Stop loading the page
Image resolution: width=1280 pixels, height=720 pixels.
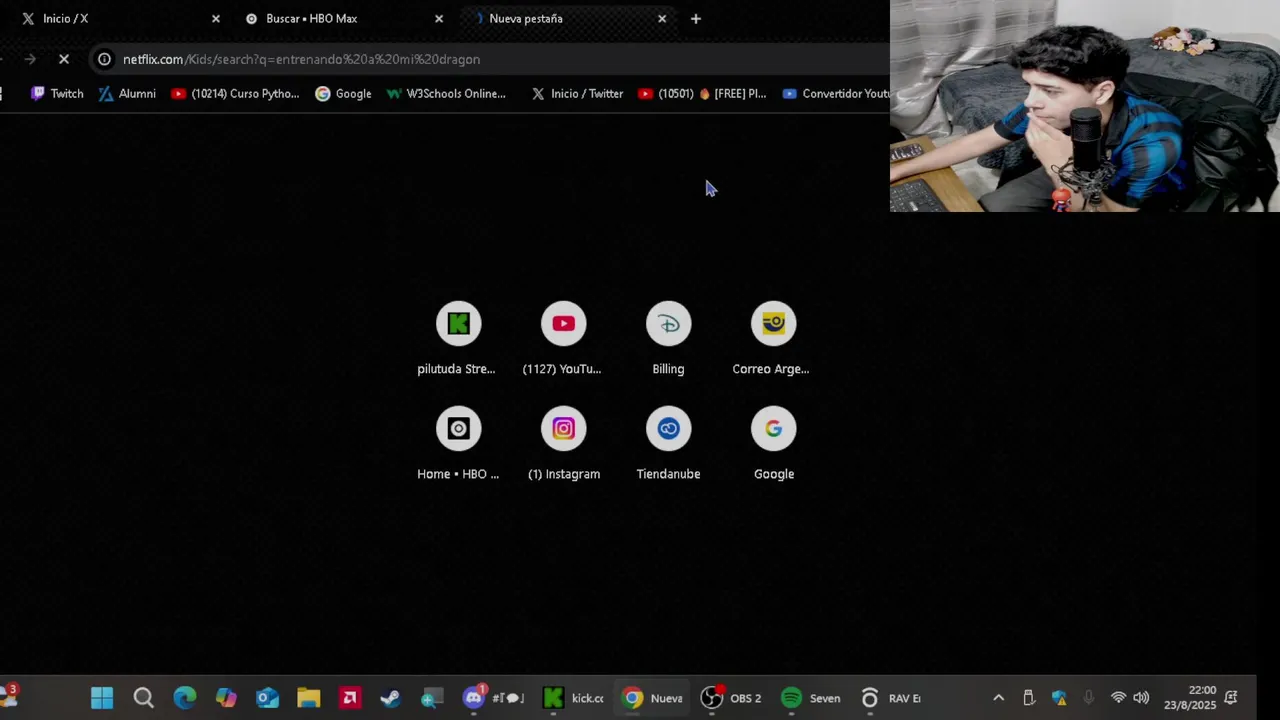point(64,59)
